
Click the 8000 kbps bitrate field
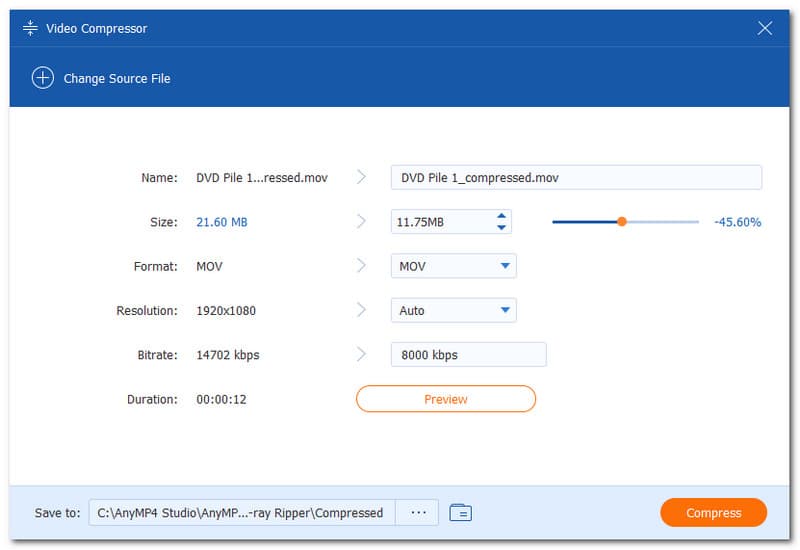click(468, 354)
